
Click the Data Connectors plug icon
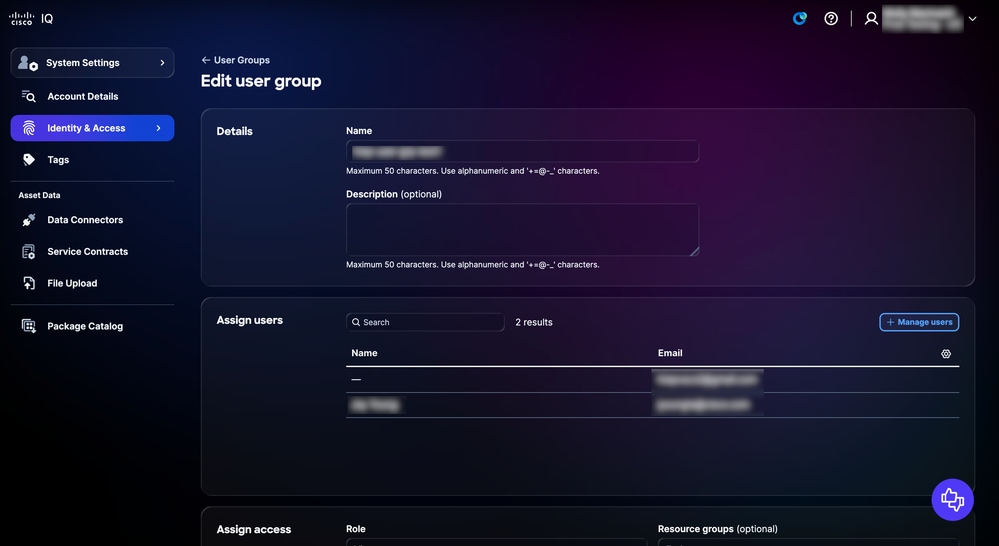tap(29, 220)
